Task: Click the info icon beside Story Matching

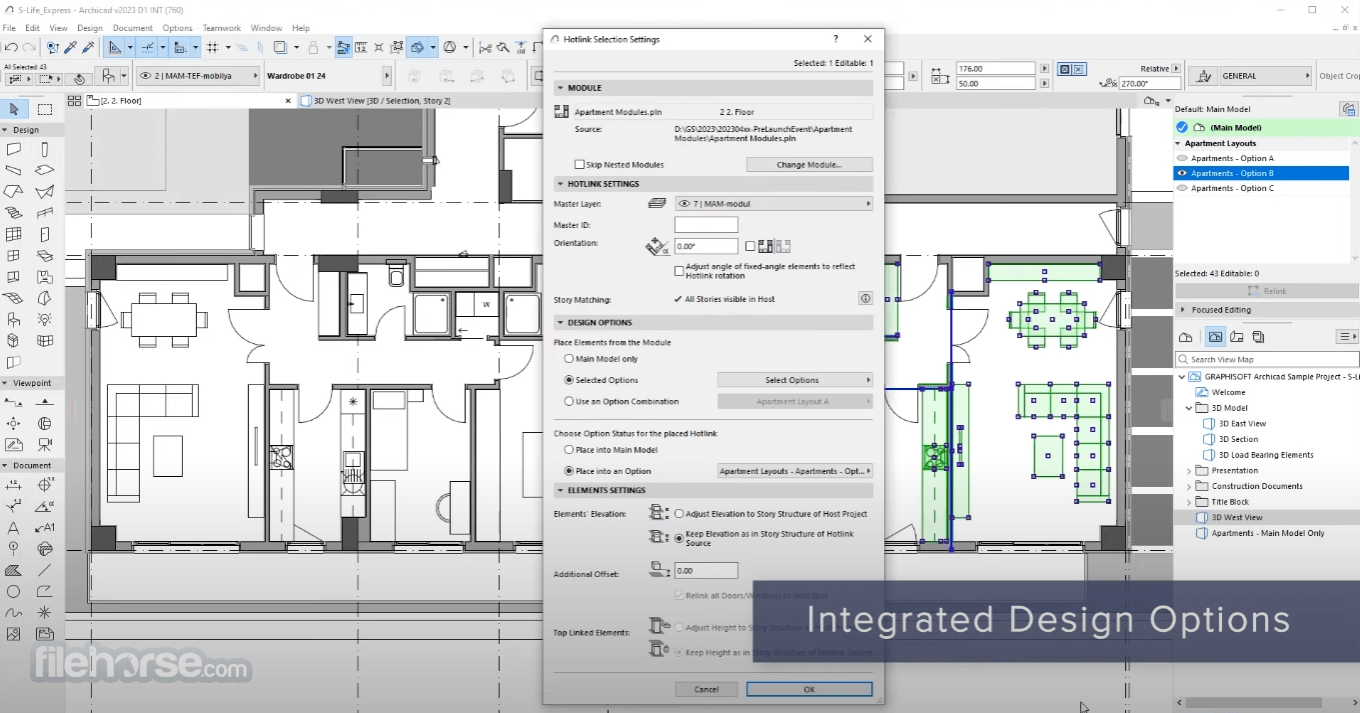Action: point(865,299)
